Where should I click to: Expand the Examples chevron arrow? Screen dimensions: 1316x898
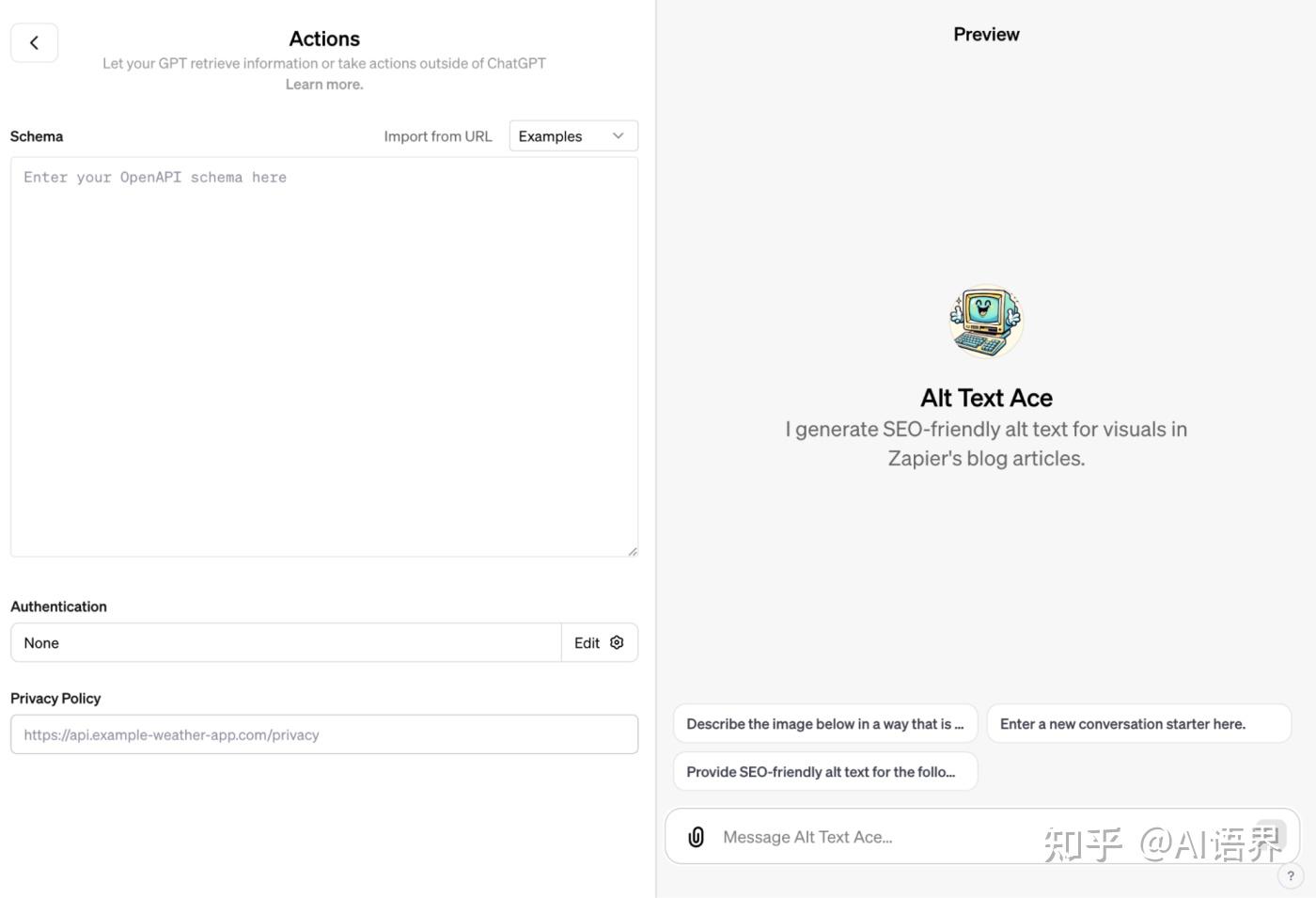pos(618,135)
